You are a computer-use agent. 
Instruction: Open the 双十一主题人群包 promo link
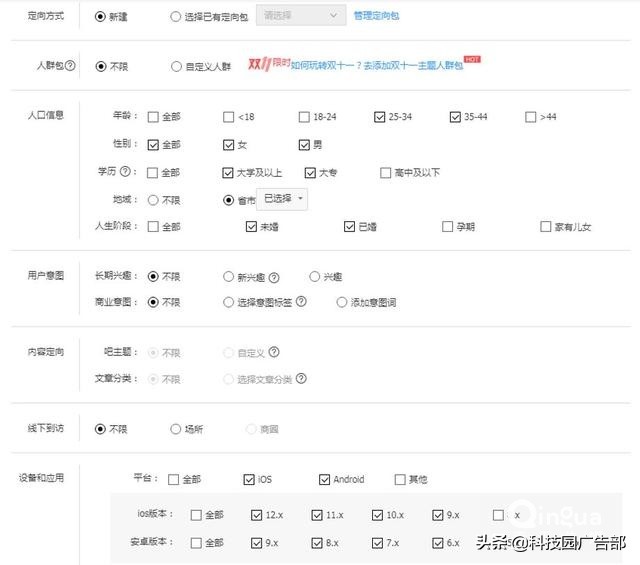click(x=377, y=65)
